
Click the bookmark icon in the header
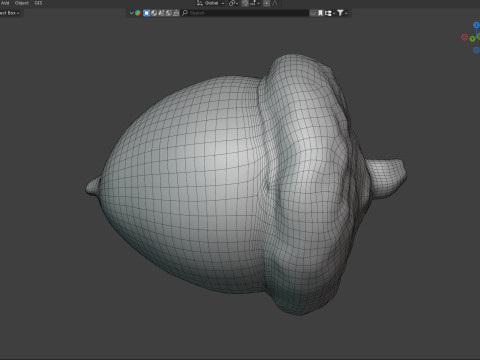point(320,13)
